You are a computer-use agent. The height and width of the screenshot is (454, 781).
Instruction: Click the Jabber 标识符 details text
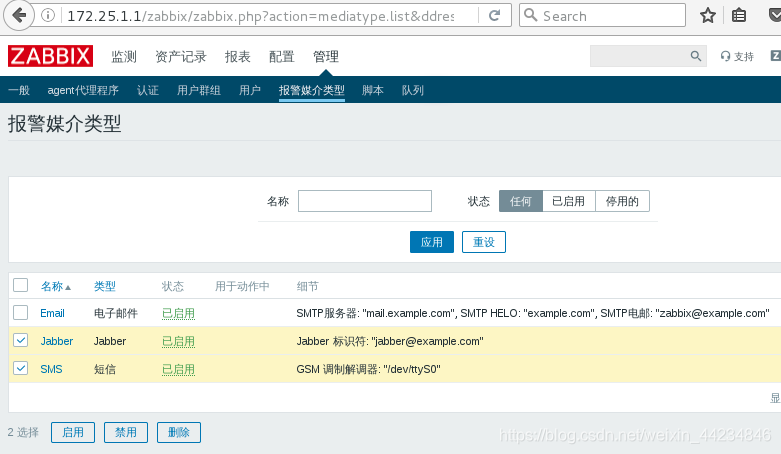point(390,341)
